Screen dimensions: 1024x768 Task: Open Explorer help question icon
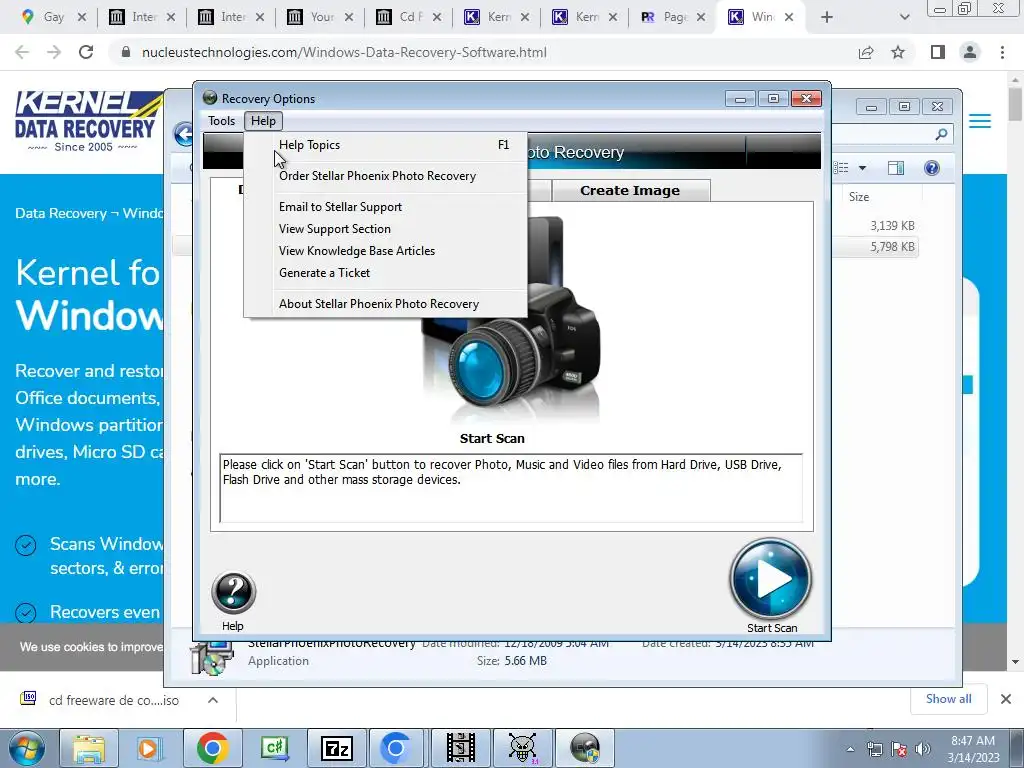(932, 168)
